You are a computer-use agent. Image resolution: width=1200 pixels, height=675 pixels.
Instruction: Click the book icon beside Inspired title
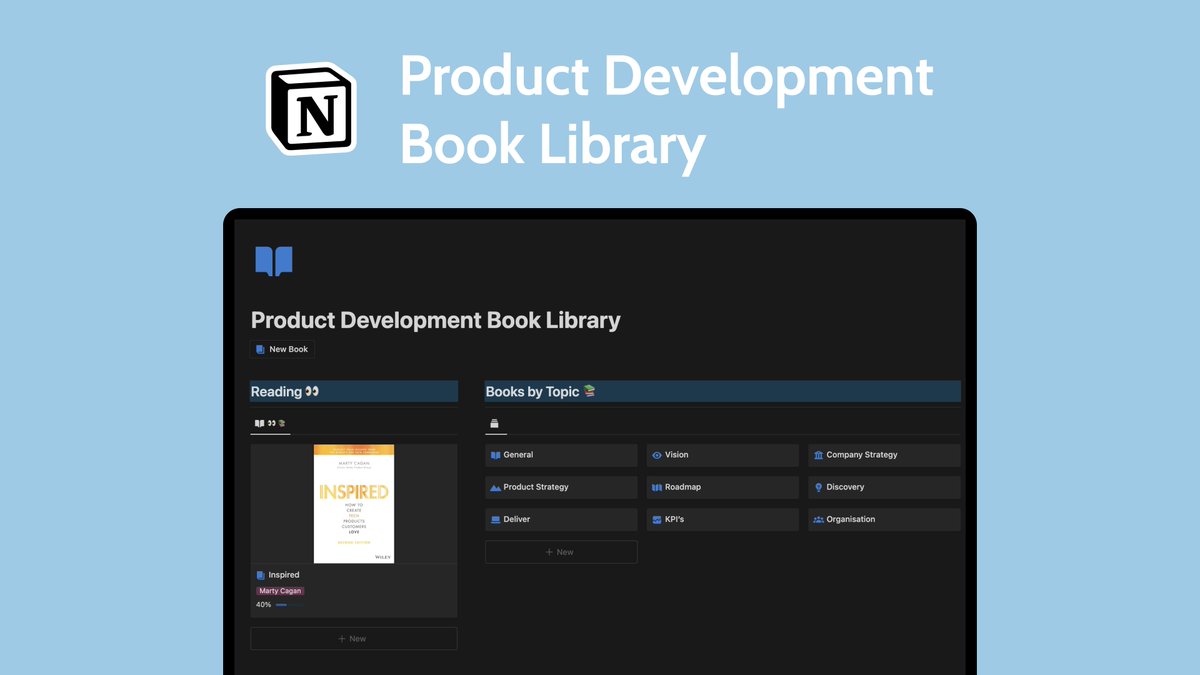(x=261, y=575)
